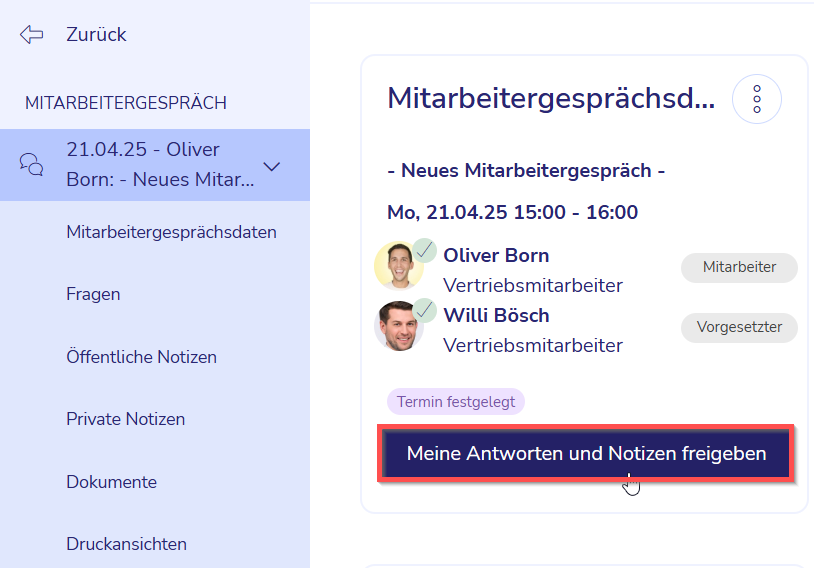Click Meine Antworten und Notizen freigeben button
The width and height of the screenshot is (814, 568).
click(x=586, y=454)
